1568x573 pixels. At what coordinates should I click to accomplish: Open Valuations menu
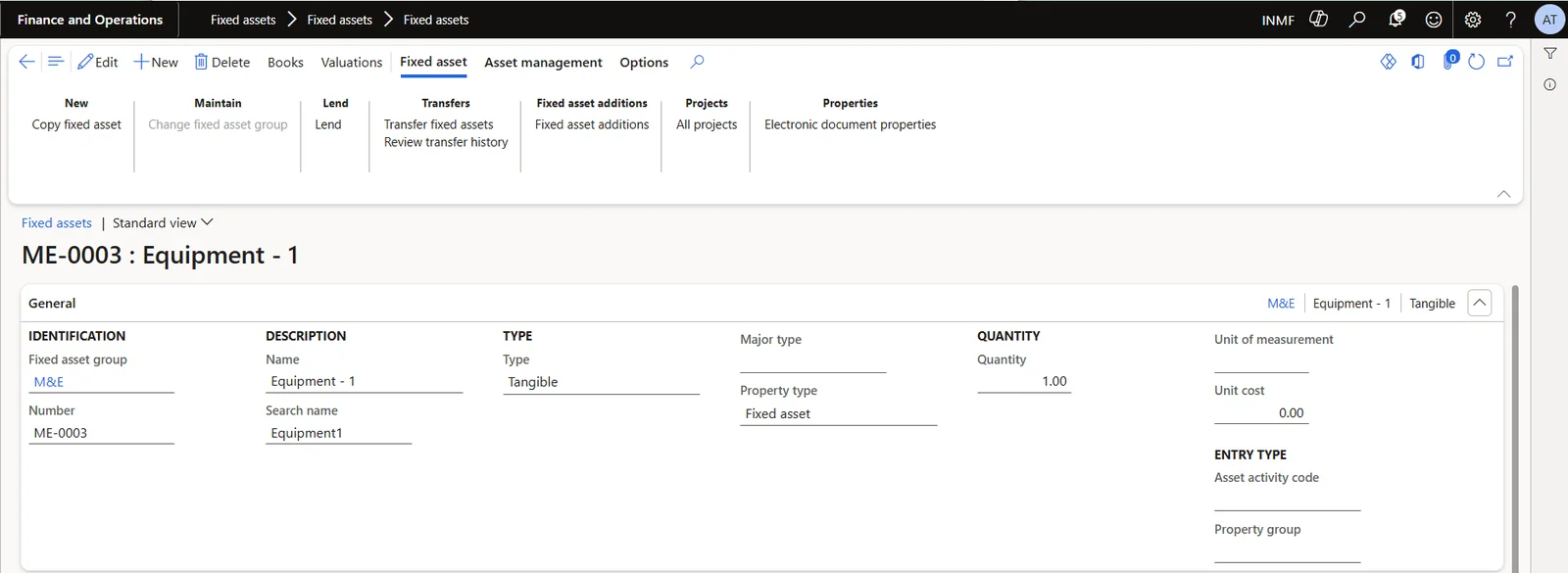(352, 62)
